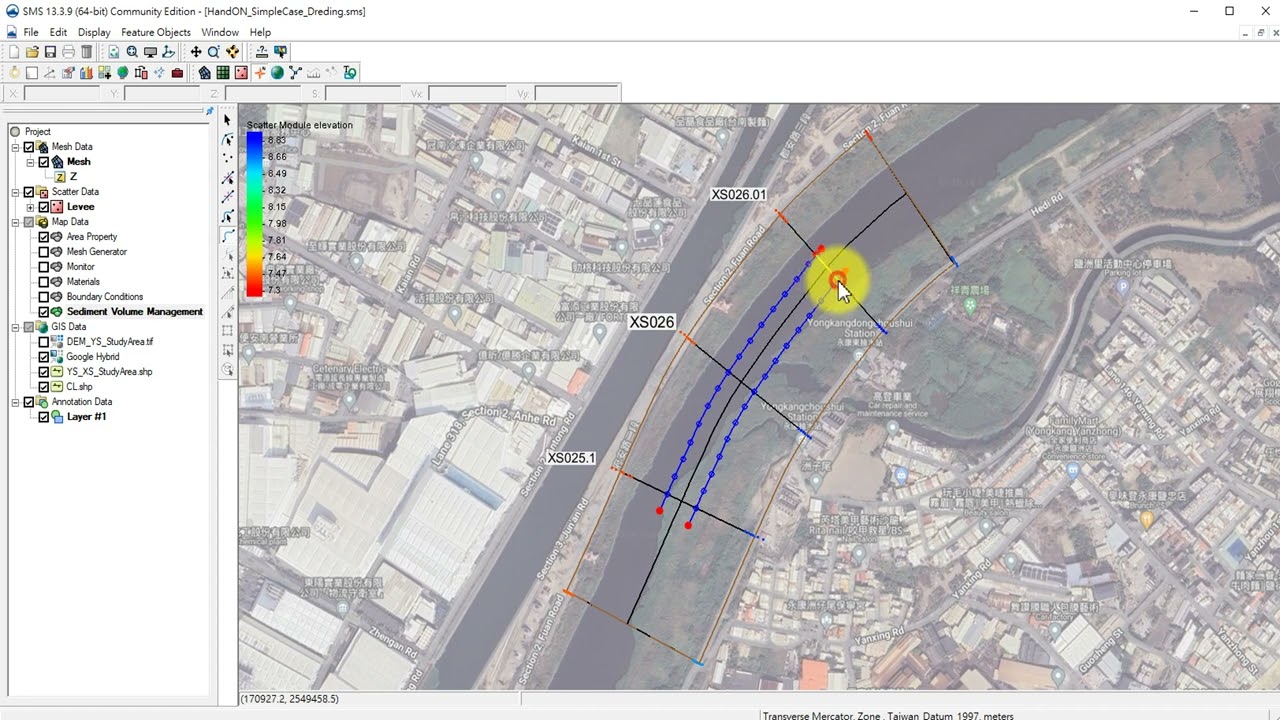
Task: Click the X coordinate input field
Action: click(x=61, y=93)
